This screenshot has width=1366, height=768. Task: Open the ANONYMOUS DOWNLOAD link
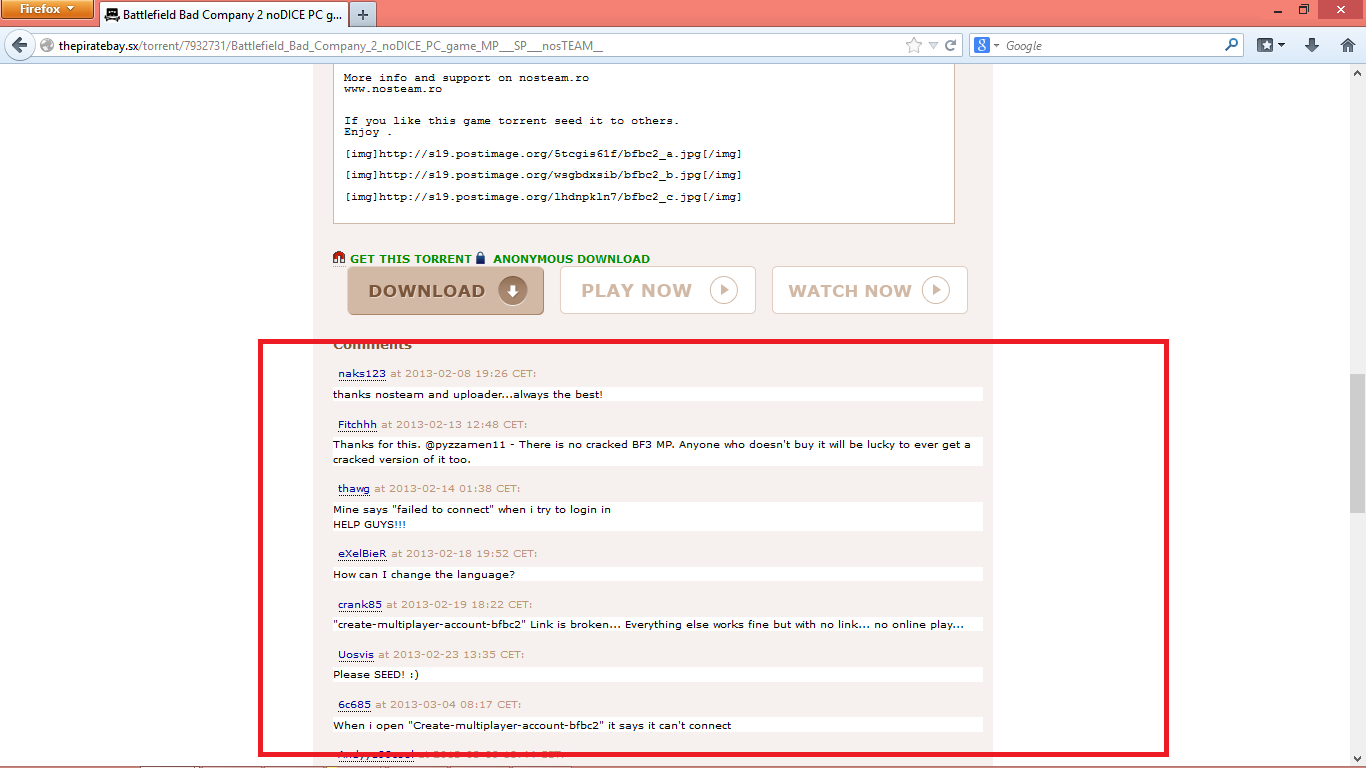point(571,259)
